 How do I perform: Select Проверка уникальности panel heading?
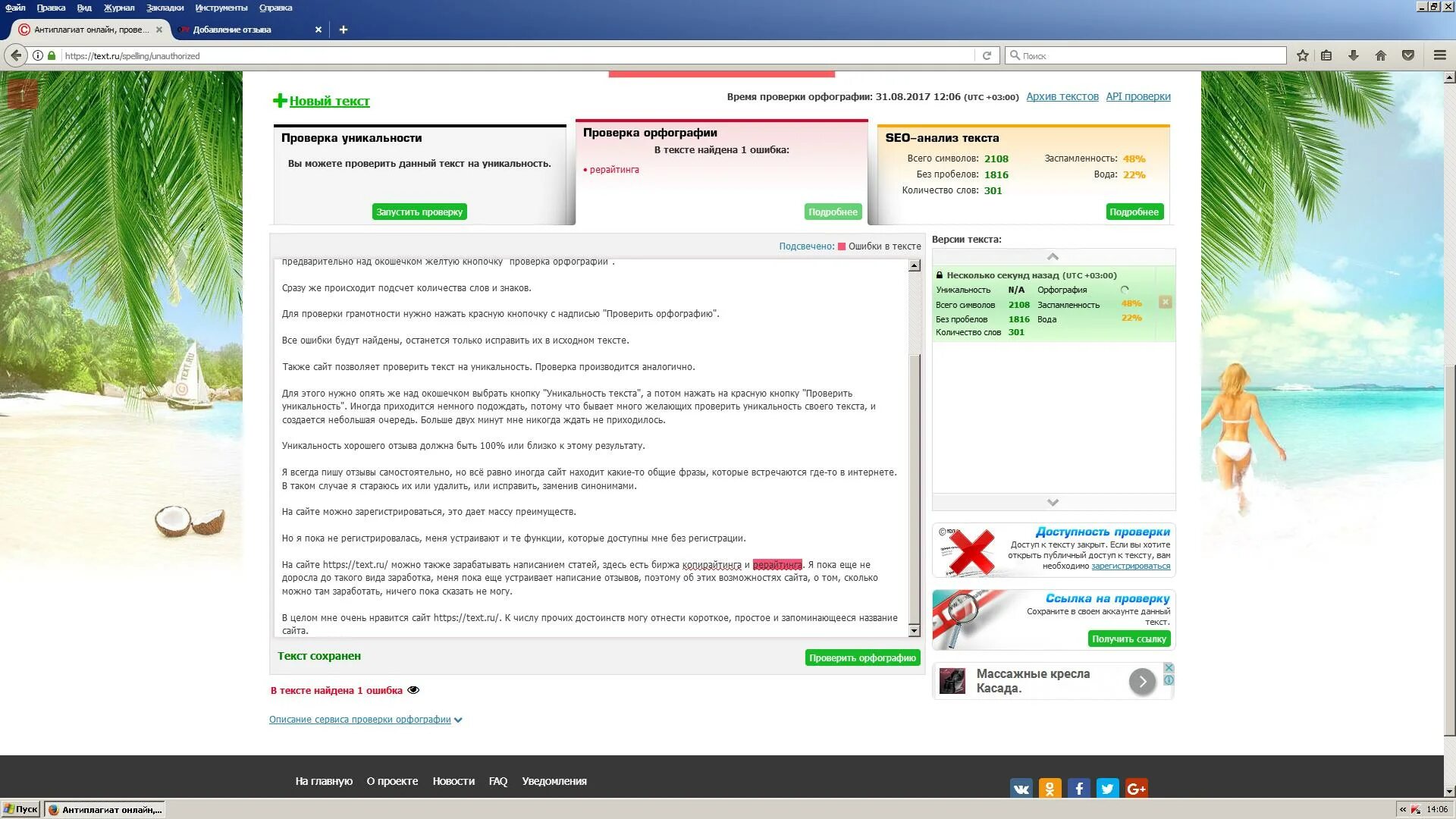(x=351, y=138)
